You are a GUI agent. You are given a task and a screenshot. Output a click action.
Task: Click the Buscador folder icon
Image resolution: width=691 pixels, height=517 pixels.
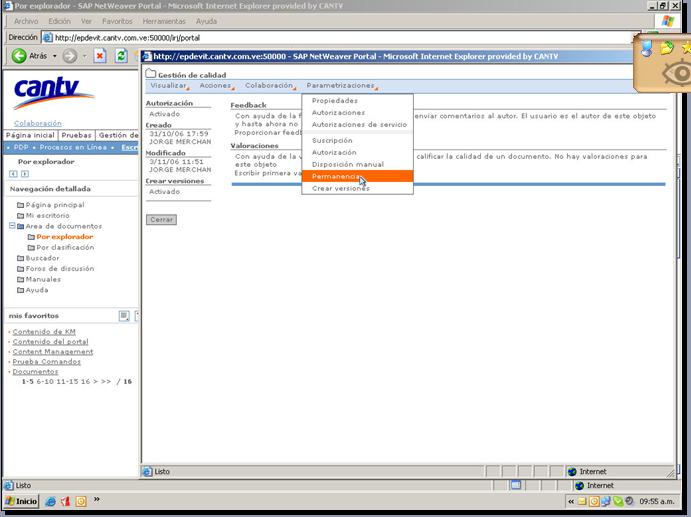[x=20, y=258]
